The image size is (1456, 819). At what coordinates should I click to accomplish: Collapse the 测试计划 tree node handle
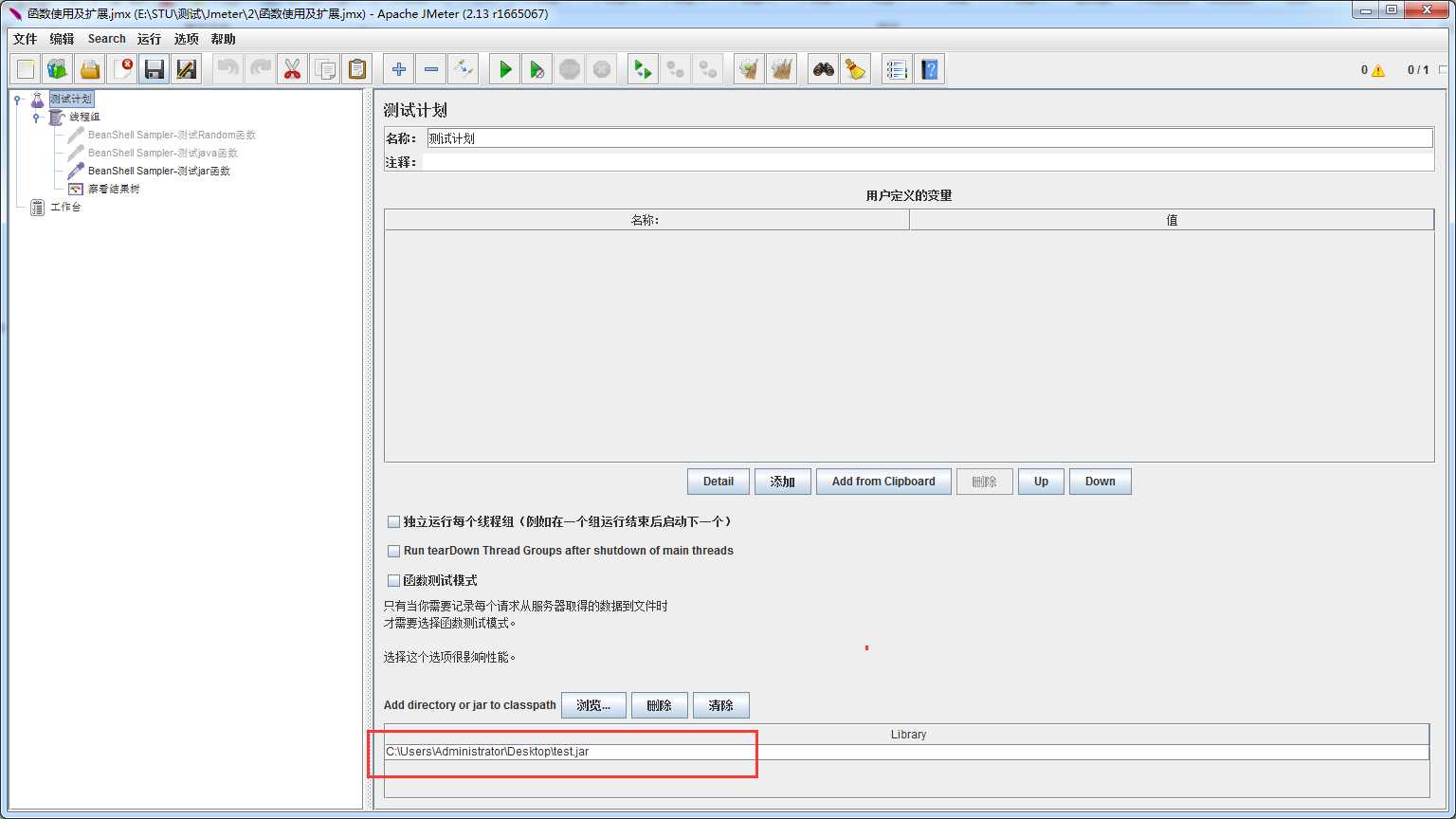click(x=17, y=100)
